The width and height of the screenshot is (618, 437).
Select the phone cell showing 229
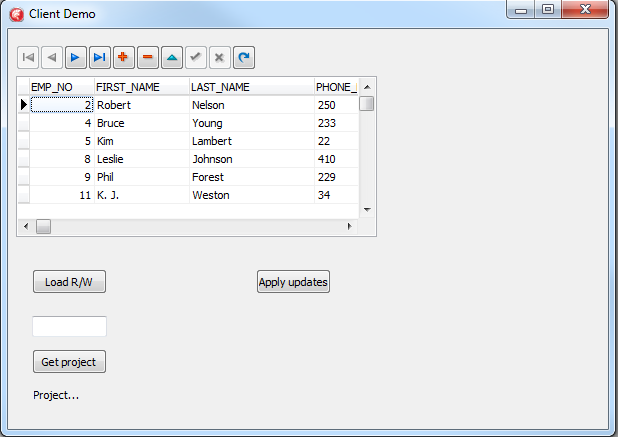pos(337,177)
